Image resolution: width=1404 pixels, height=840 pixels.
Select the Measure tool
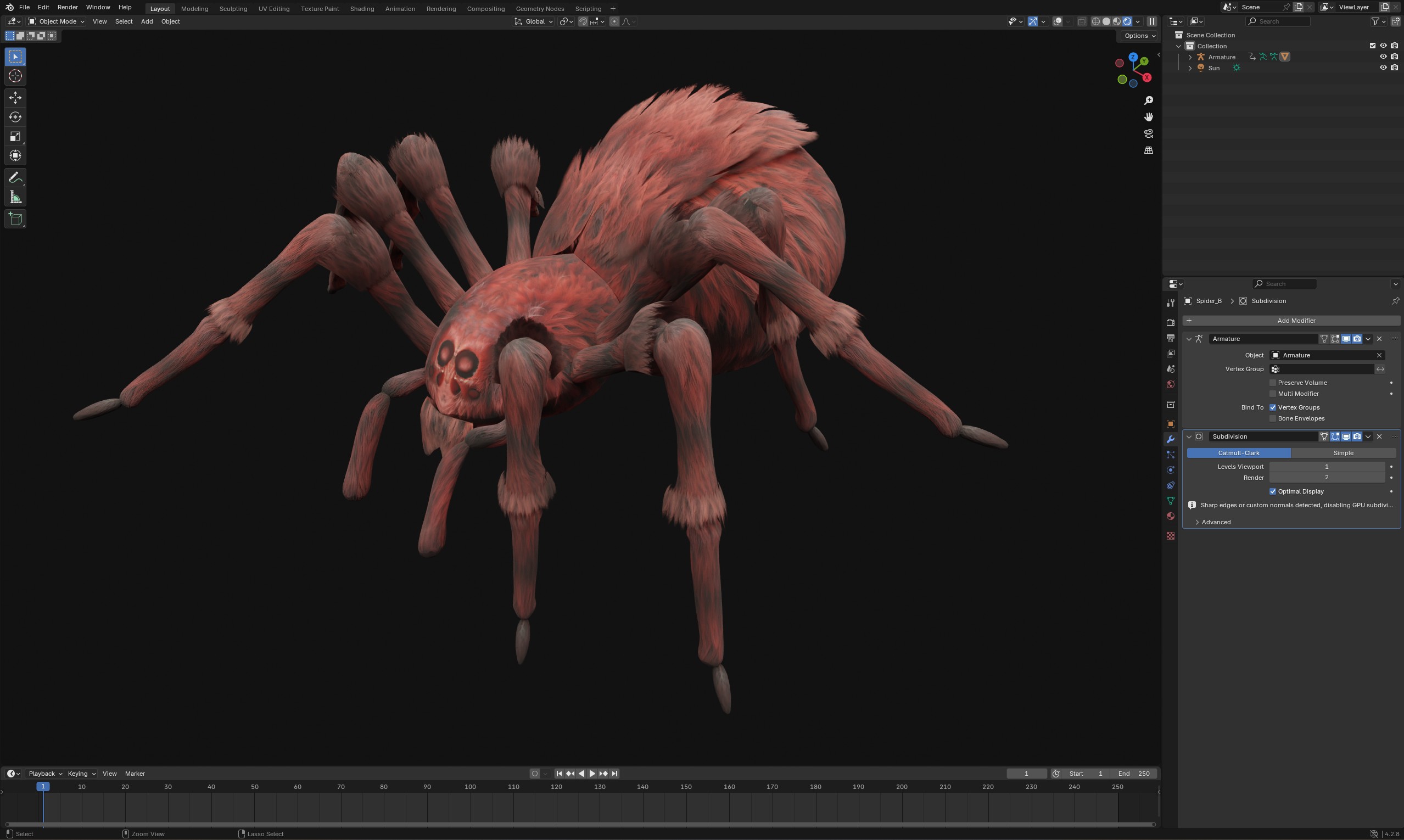(x=15, y=197)
